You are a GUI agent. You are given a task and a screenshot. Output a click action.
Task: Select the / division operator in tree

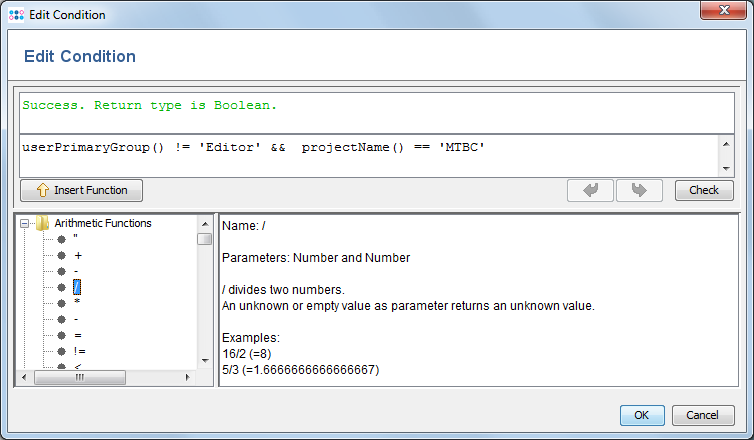(77, 288)
